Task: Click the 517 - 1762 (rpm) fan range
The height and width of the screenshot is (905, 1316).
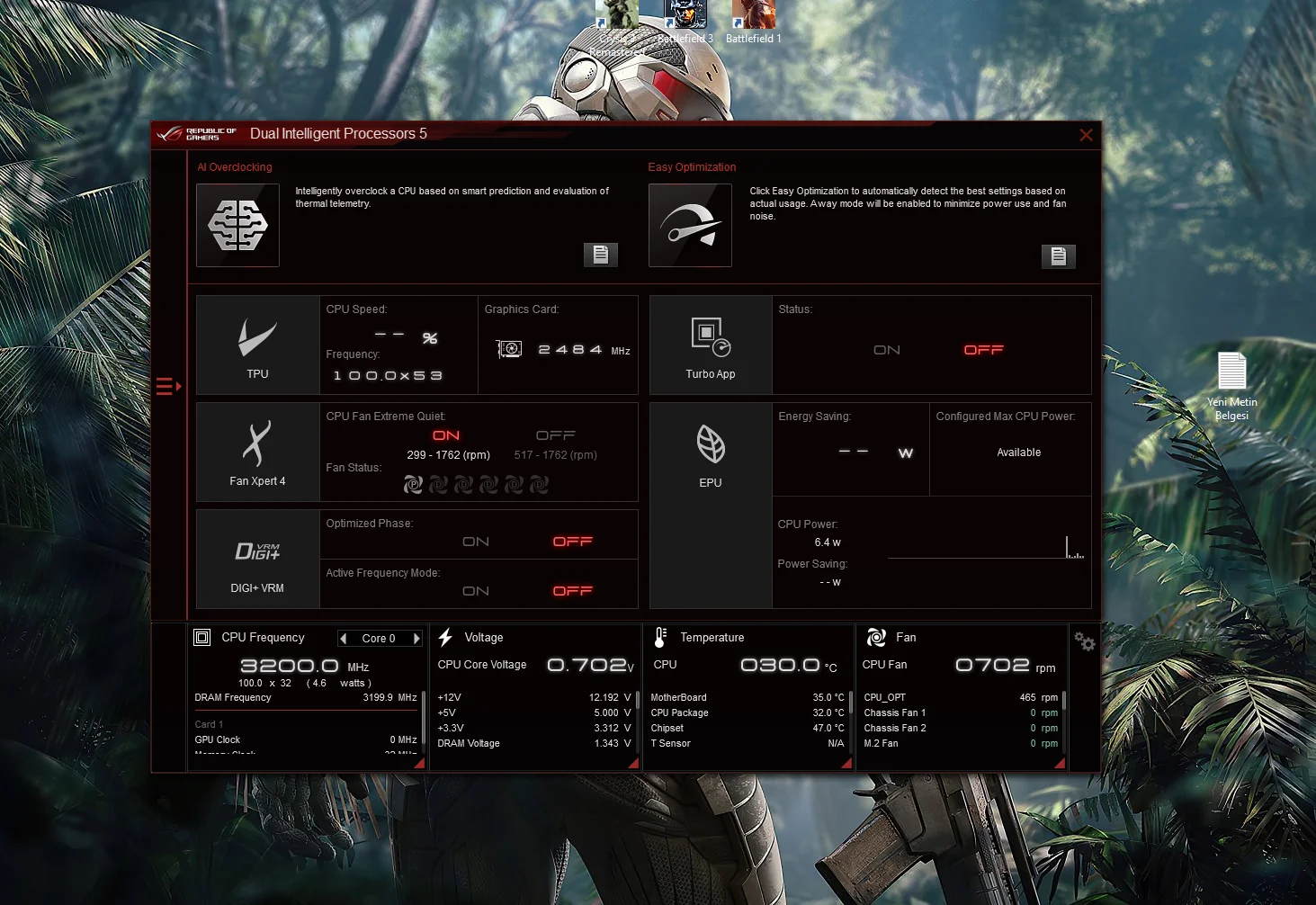Action: tap(556, 455)
